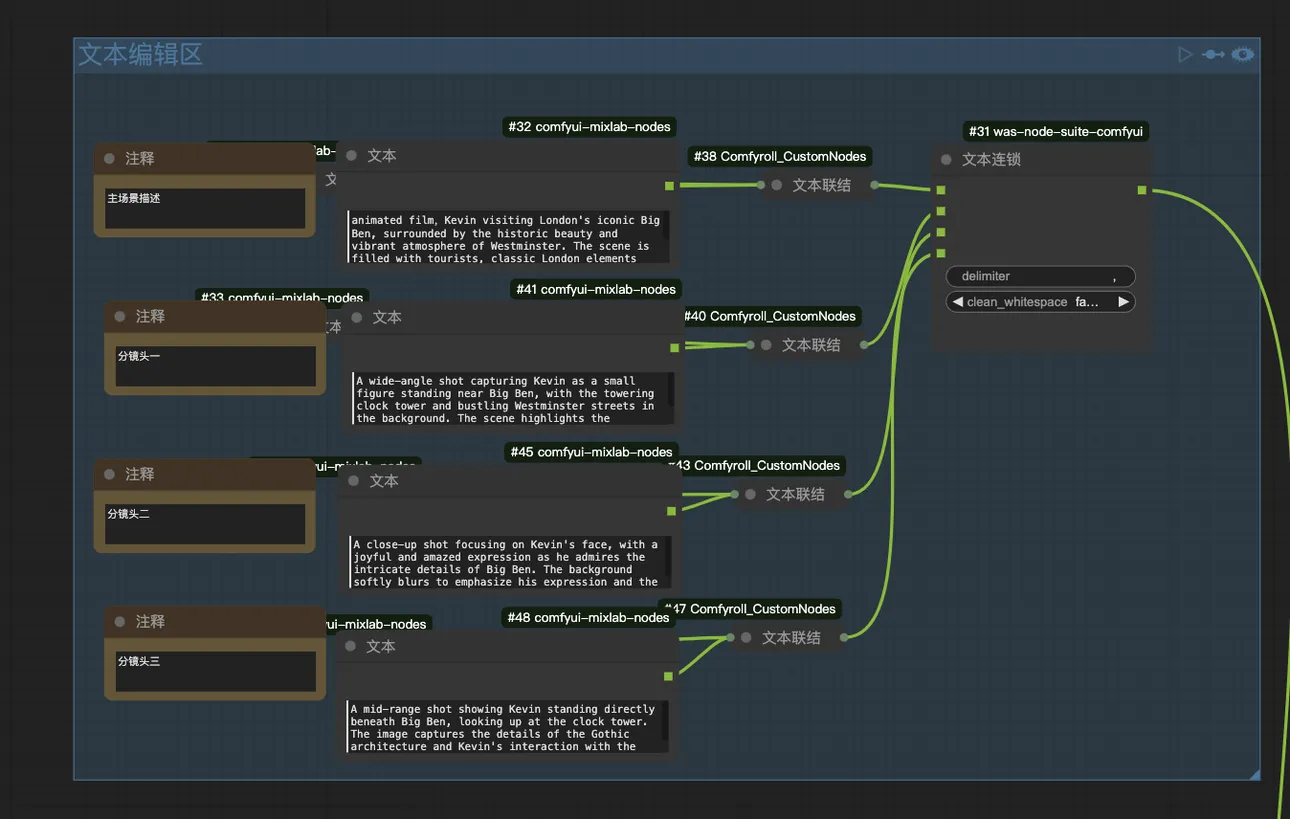
Task: Click the #31 was-node-suite-comfyui badge
Action: 1056,132
